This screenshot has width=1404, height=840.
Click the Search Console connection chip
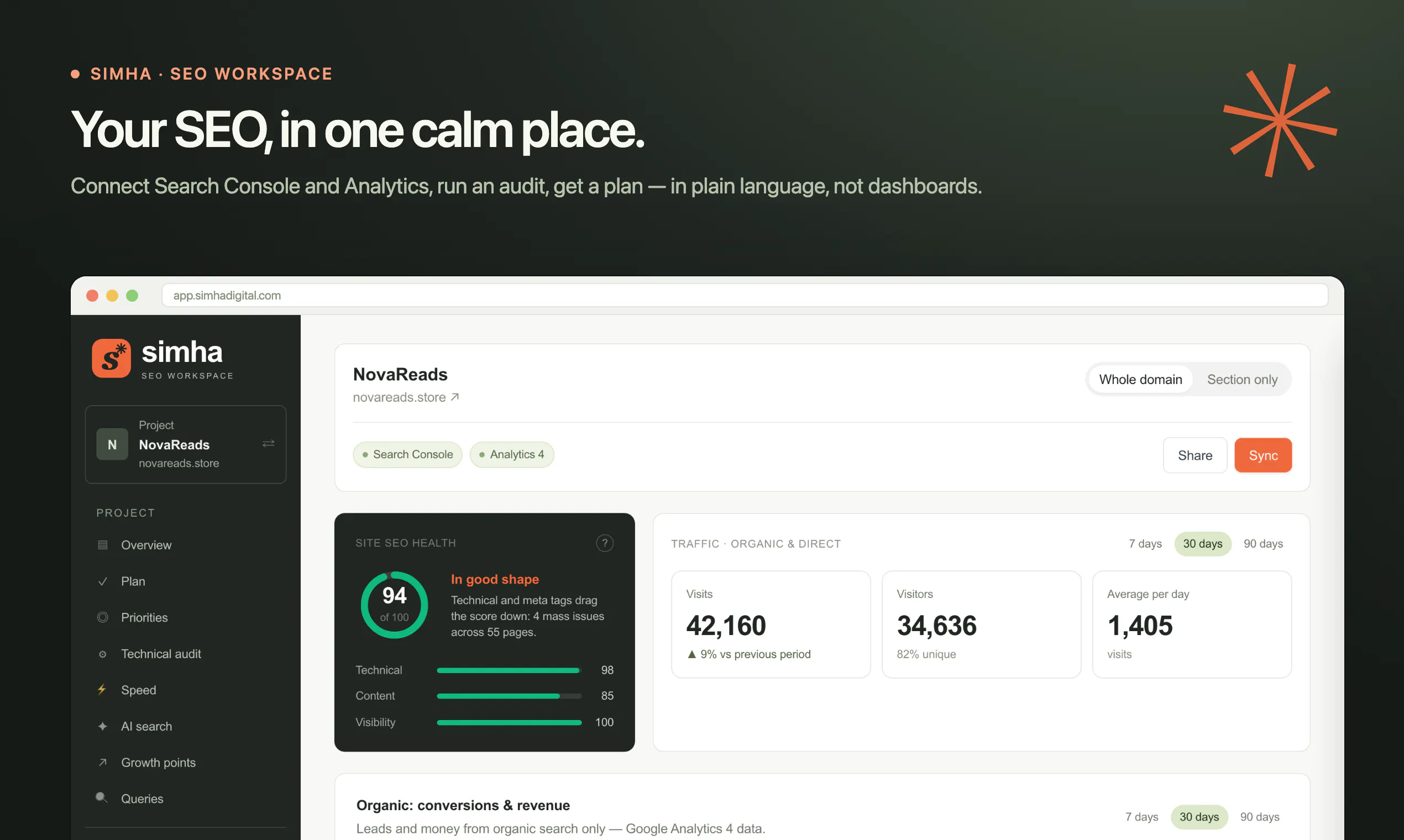[407, 454]
